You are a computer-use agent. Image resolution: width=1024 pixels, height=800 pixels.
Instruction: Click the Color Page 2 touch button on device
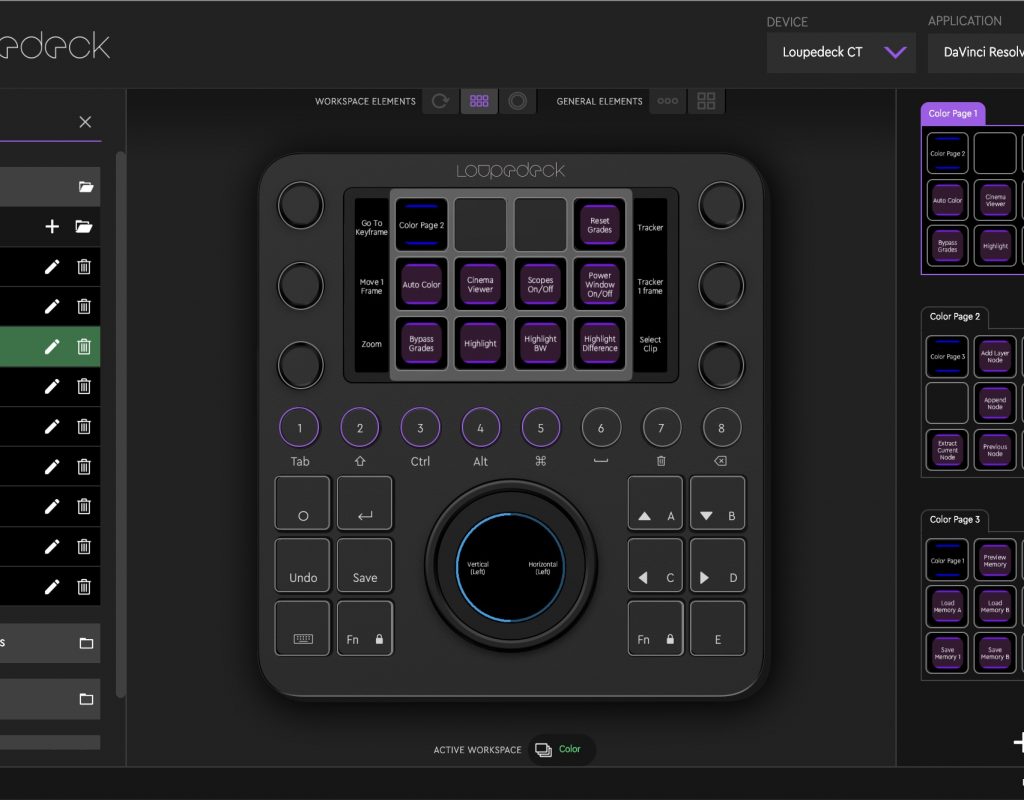(421, 225)
